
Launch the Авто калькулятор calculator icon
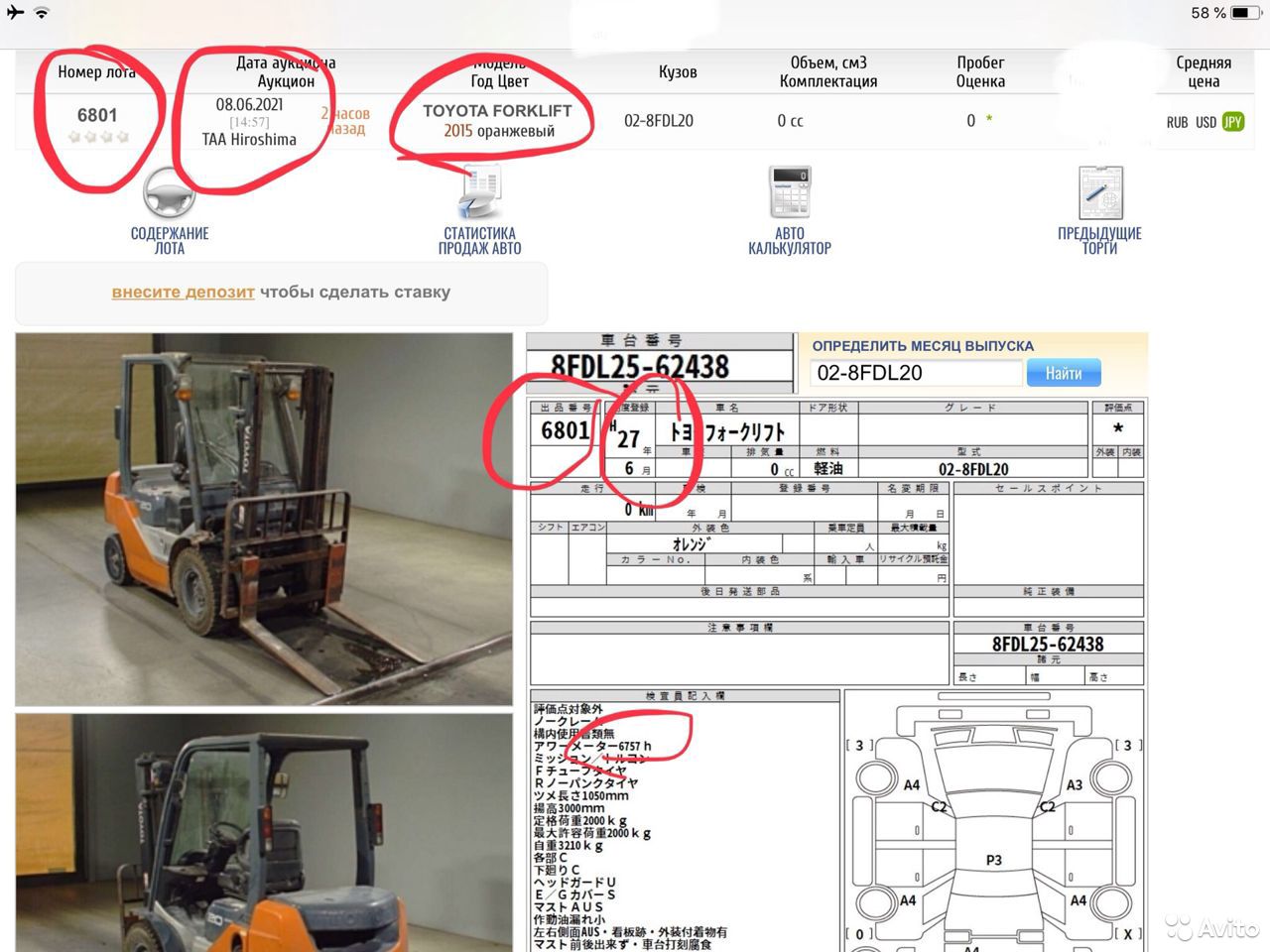click(x=790, y=192)
